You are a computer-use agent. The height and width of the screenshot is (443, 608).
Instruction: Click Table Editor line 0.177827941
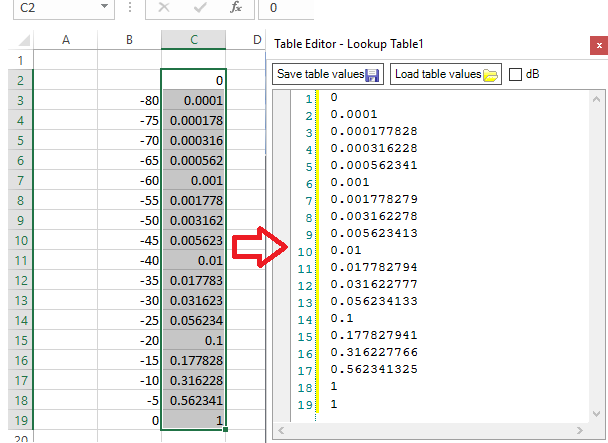374,336
